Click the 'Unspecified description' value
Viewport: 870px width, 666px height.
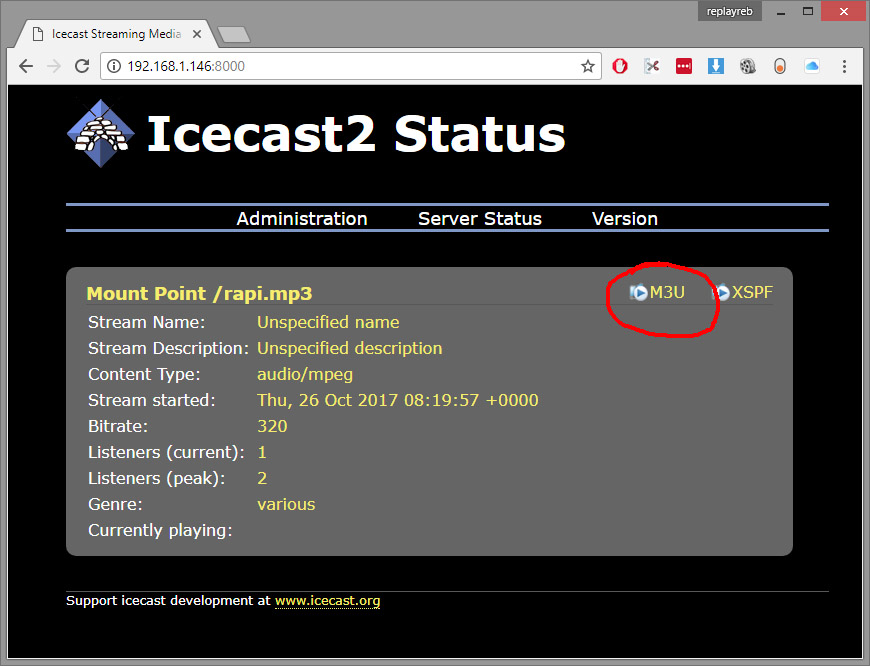[350, 349]
